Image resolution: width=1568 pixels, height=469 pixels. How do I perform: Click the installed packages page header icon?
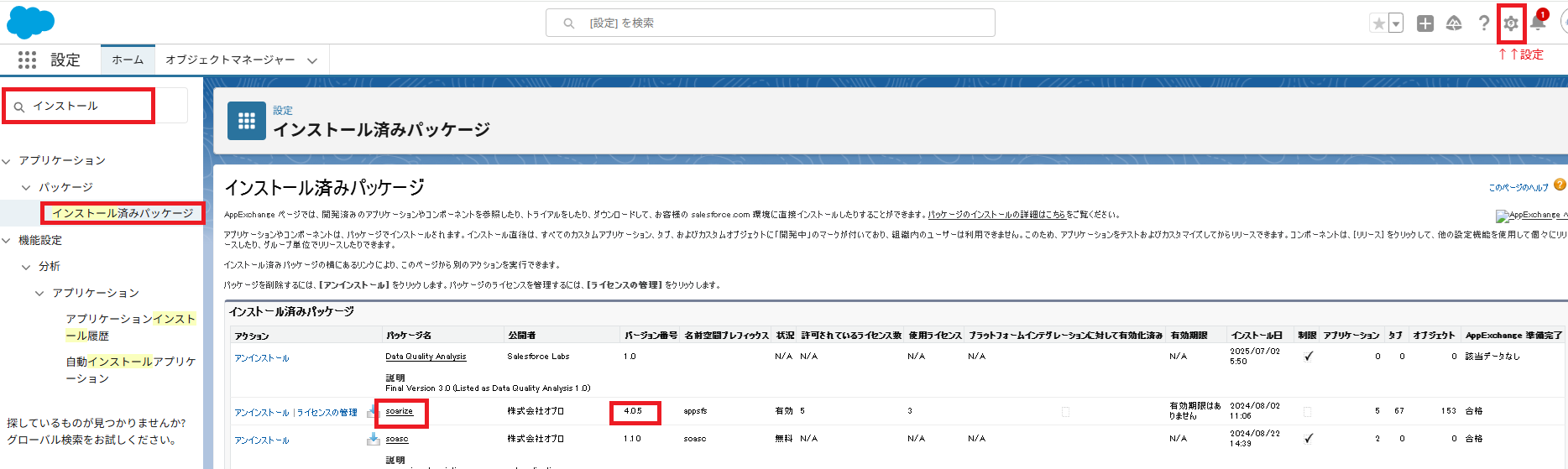tap(247, 122)
